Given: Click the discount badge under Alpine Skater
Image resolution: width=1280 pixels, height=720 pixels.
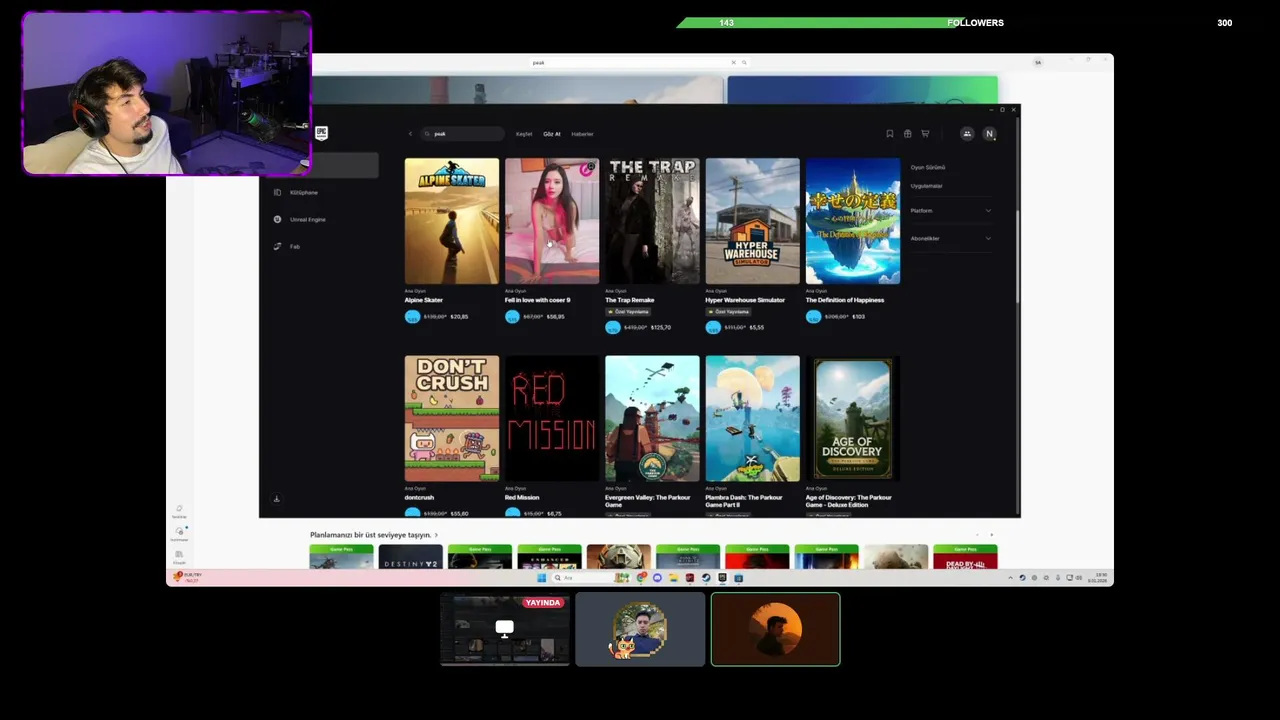Looking at the screenshot, I should tap(412, 316).
